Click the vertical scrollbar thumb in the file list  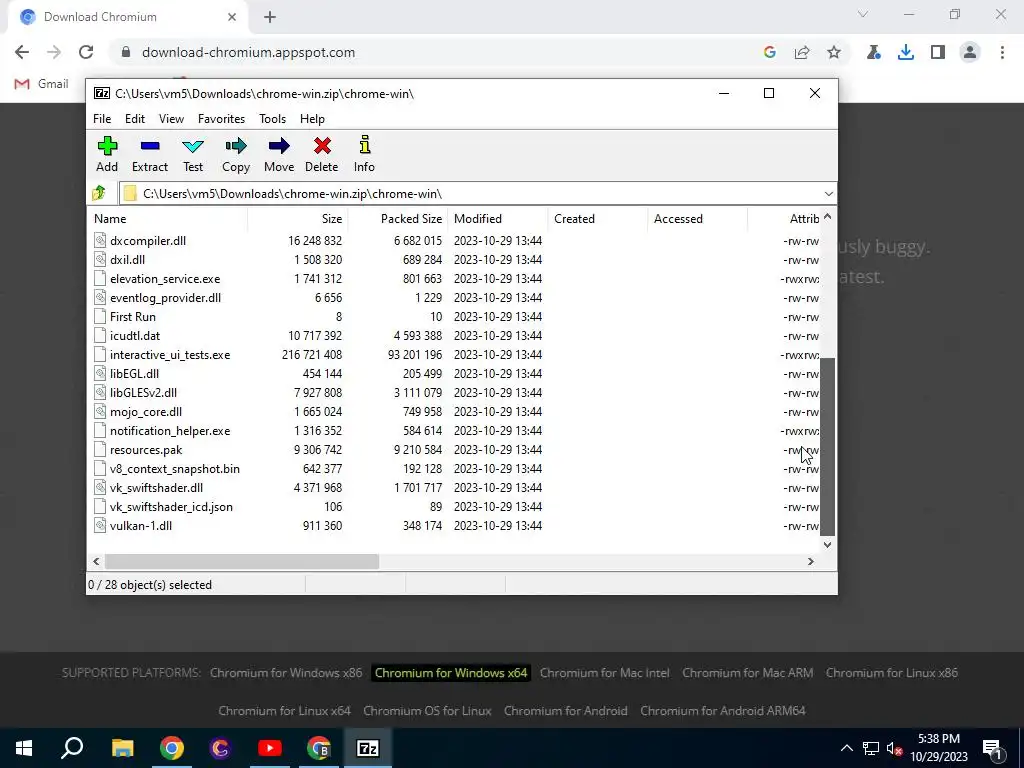point(827,447)
